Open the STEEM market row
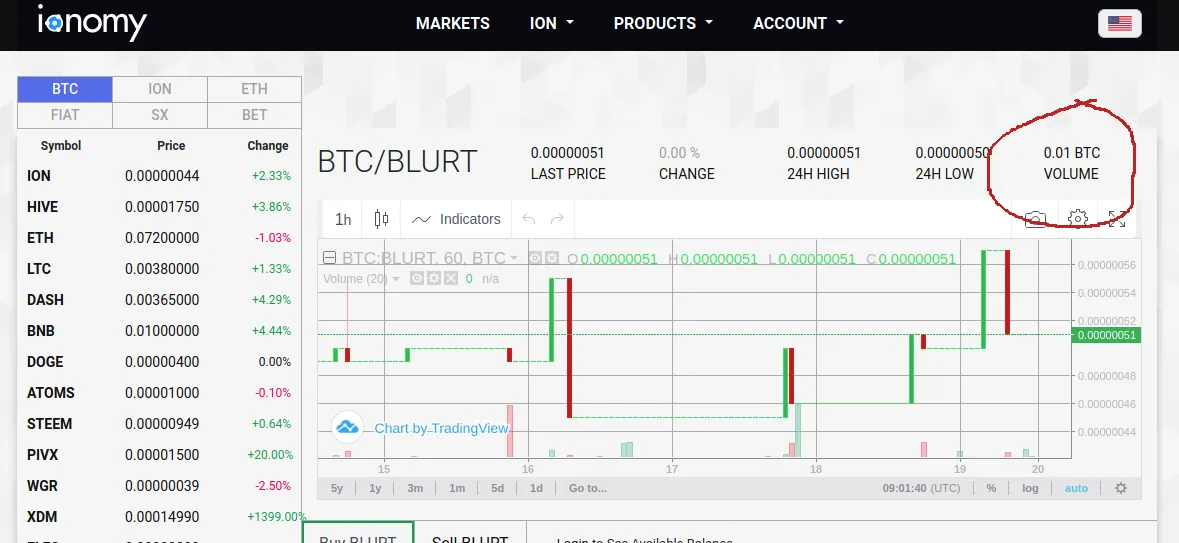This screenshot has height=543, width=1179. click(x=159, y=423)
